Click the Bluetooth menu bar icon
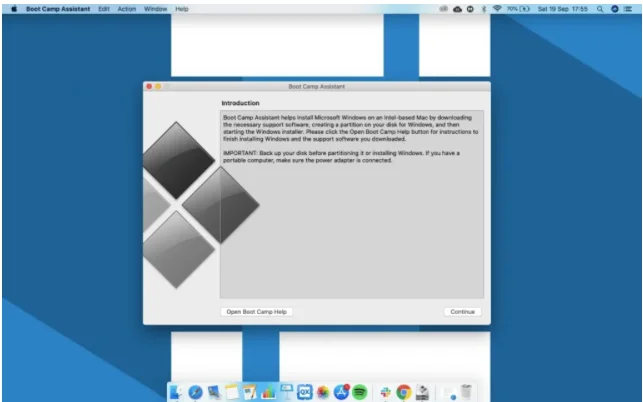 point(484,8)
